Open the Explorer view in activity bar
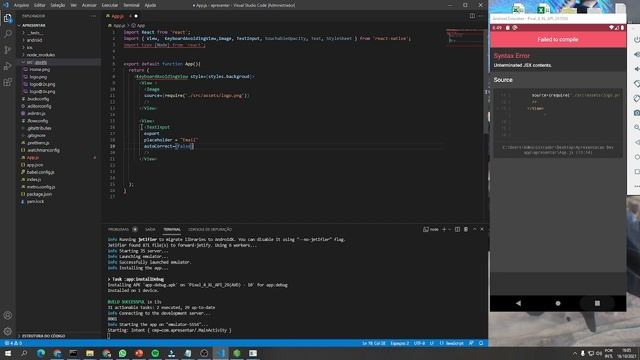Image resolution: width=640 pixels, height=360 pixels. click(x=8, y=18)
